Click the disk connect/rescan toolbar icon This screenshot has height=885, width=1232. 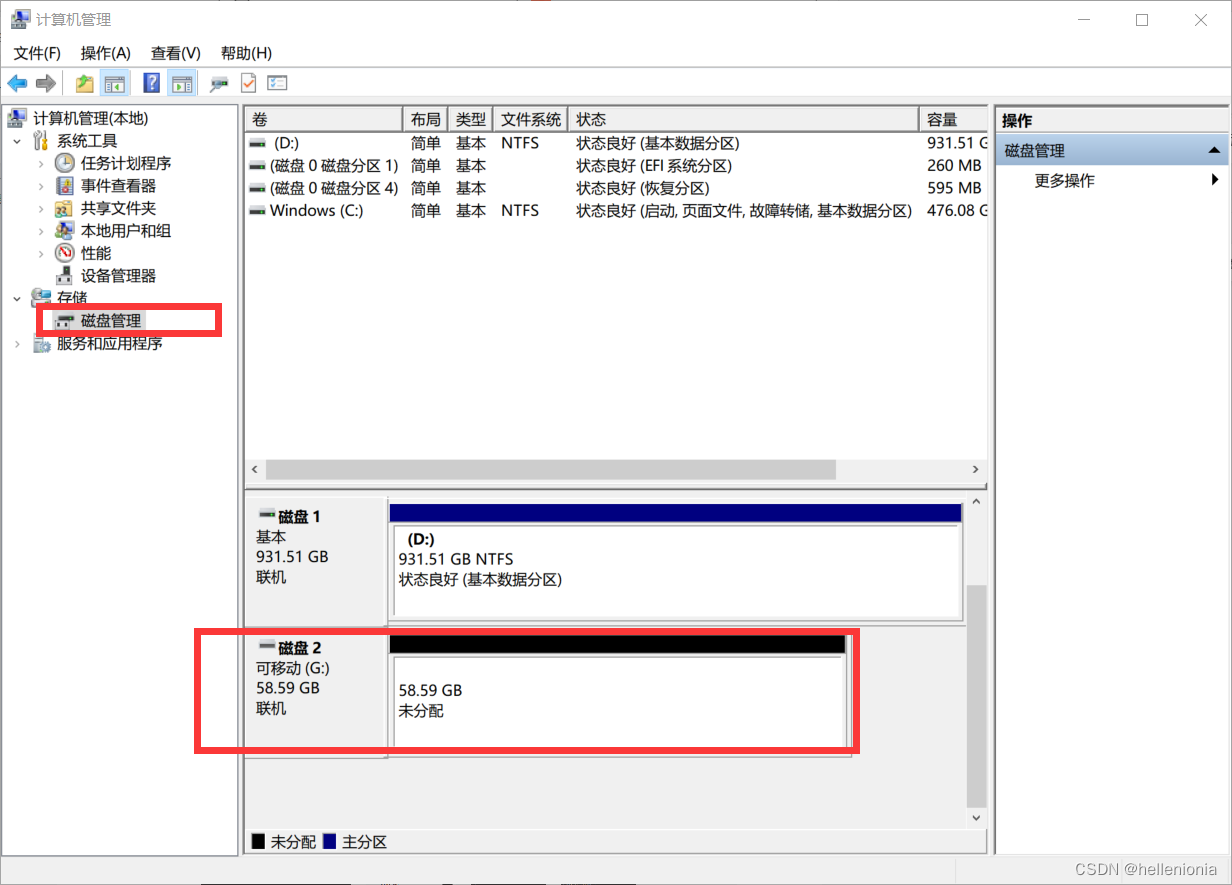pyautogui.click(x=218, y=83)
